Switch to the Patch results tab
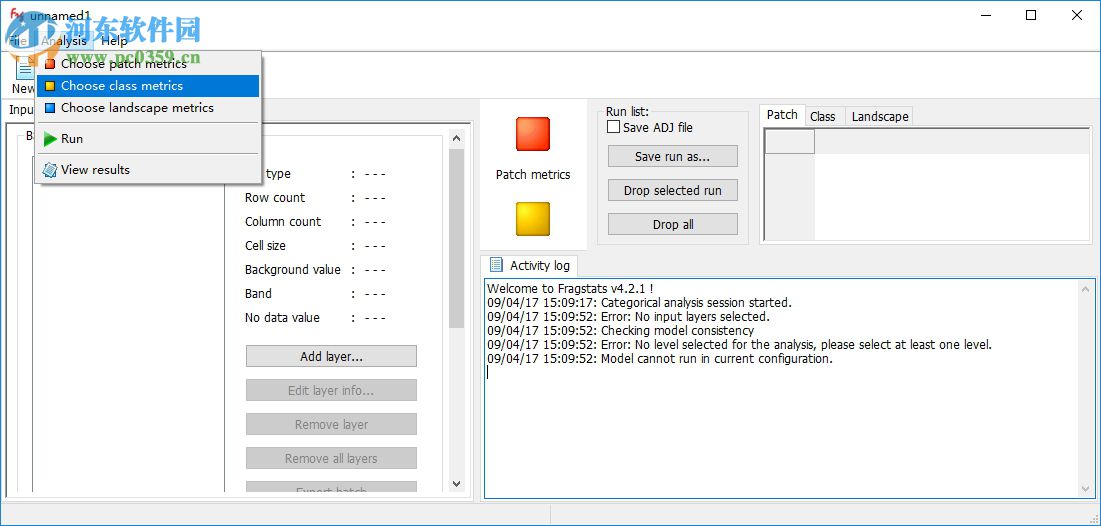The width and height of the screenshot is (1101, 526). [782, 115]
